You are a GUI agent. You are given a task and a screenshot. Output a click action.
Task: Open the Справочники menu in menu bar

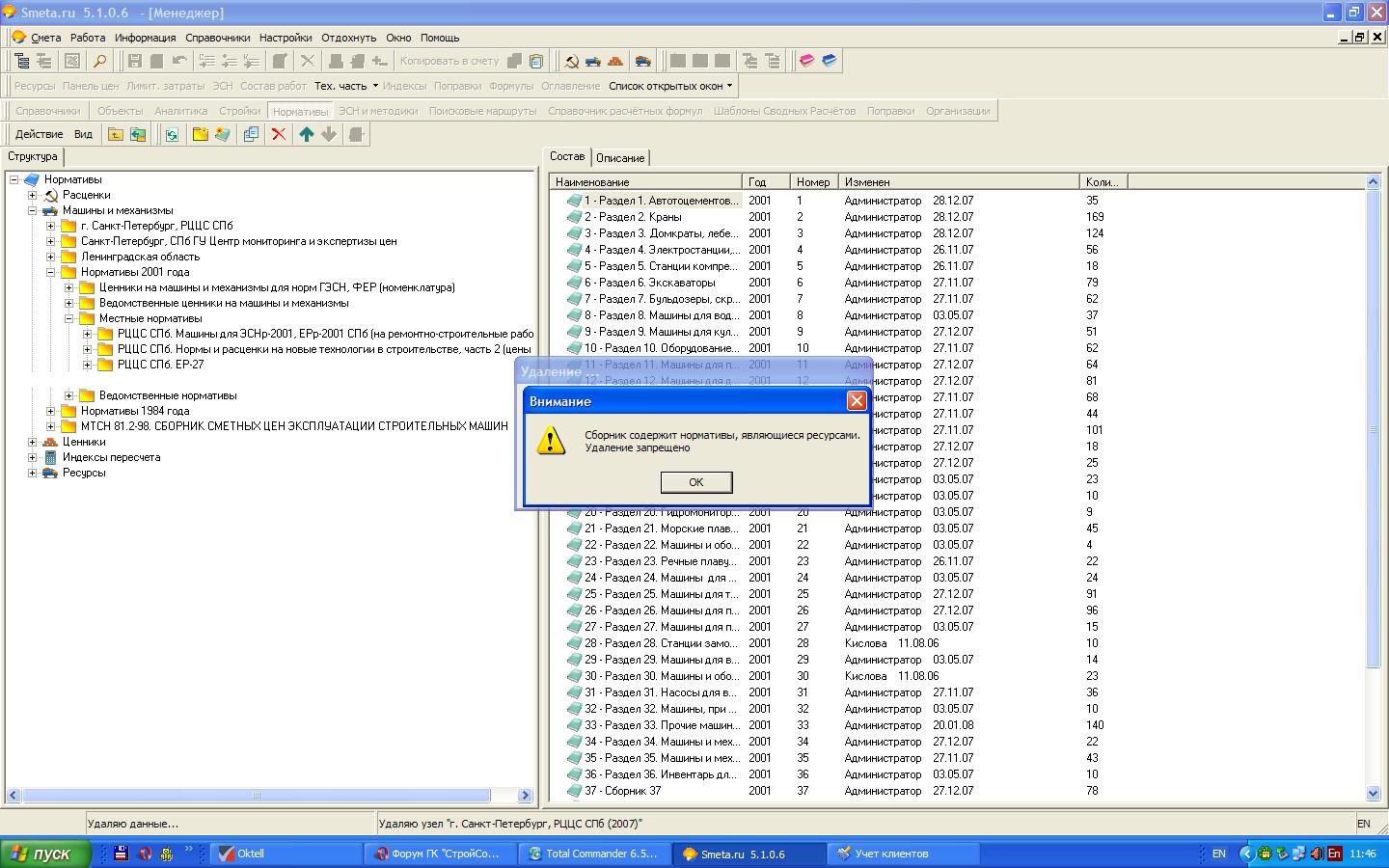(218, 38)
